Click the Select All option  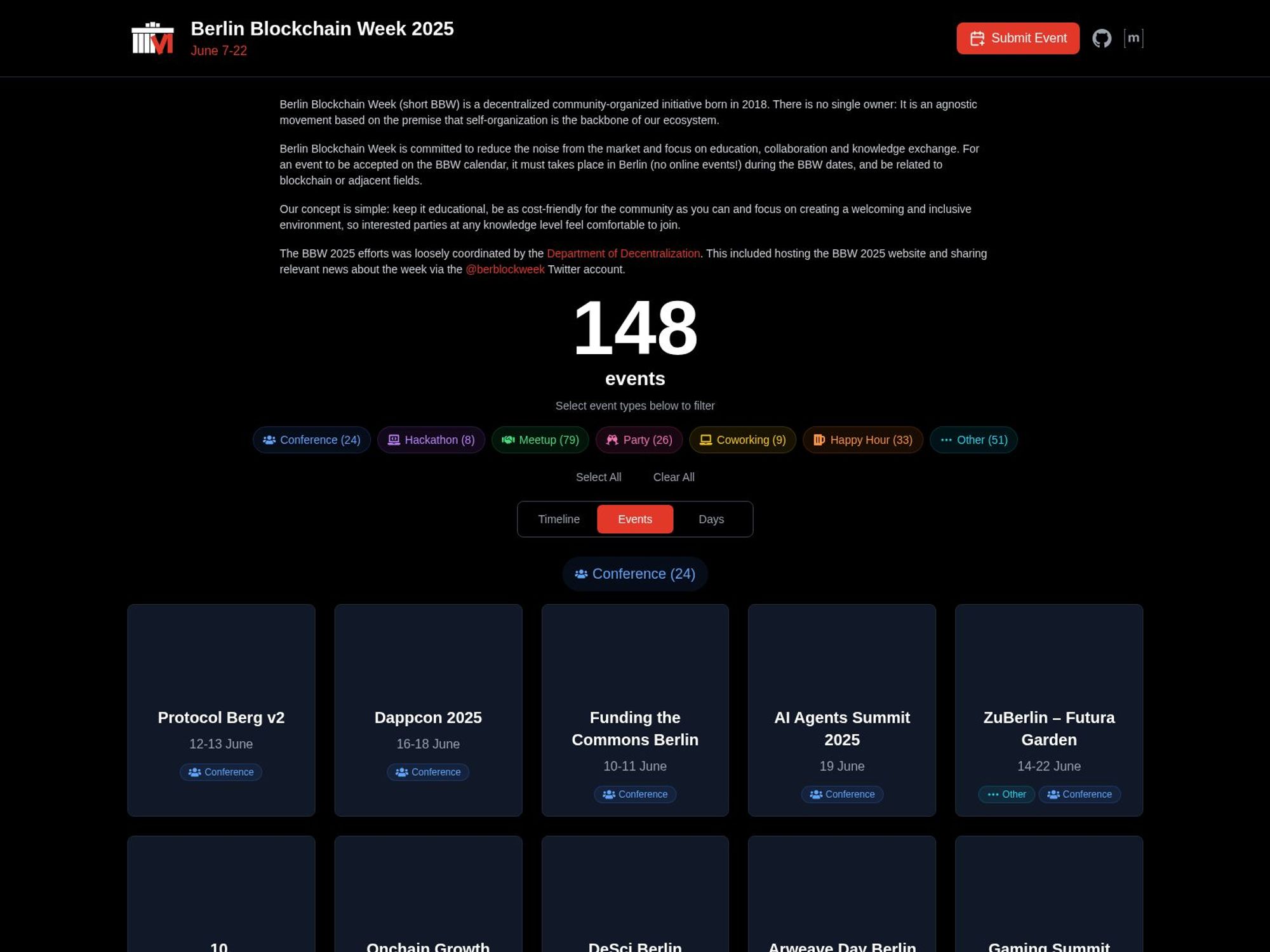click(x=598, y=477)
